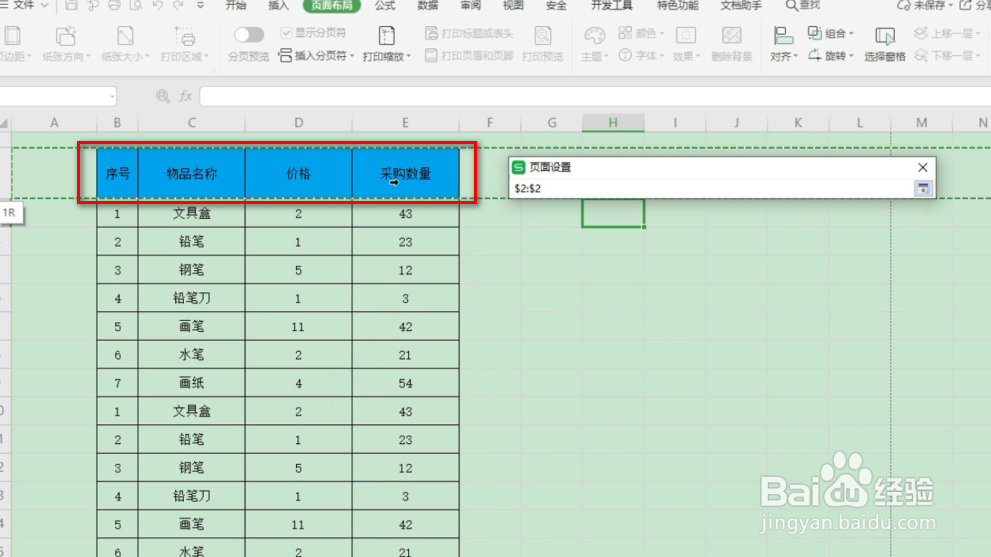Click 打印标题或表头 print titles button
The width and height of the screenshot is (991, 557).
point(469,33)
